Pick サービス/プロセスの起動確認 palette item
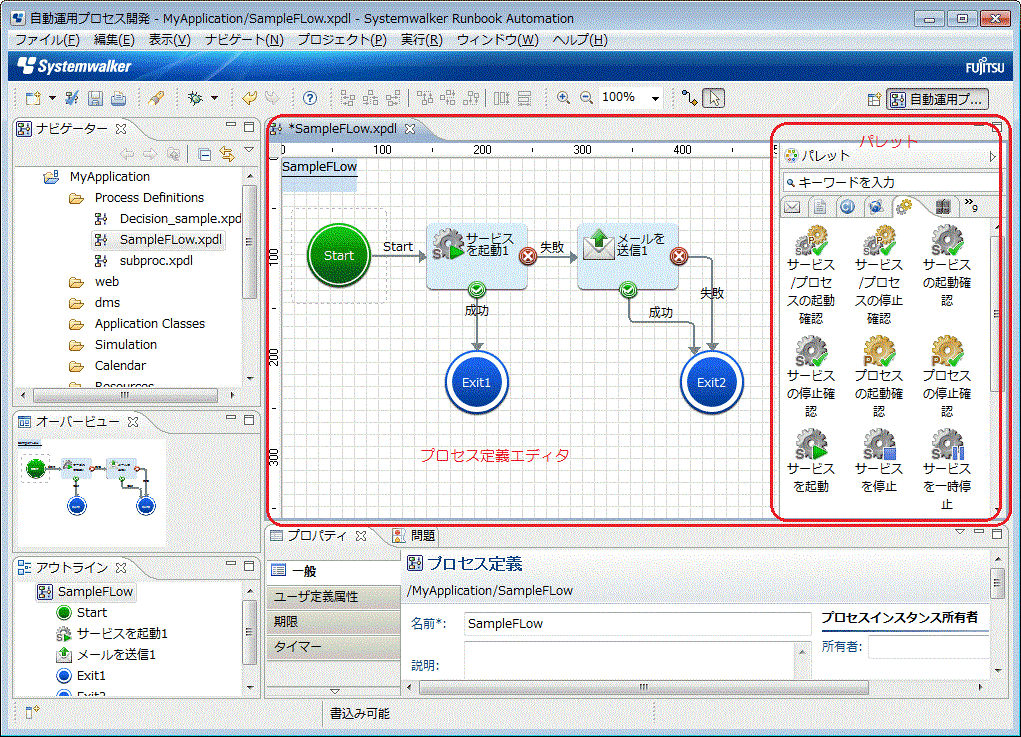Screen dimensions: 1021x737 (x=811, y=275)
